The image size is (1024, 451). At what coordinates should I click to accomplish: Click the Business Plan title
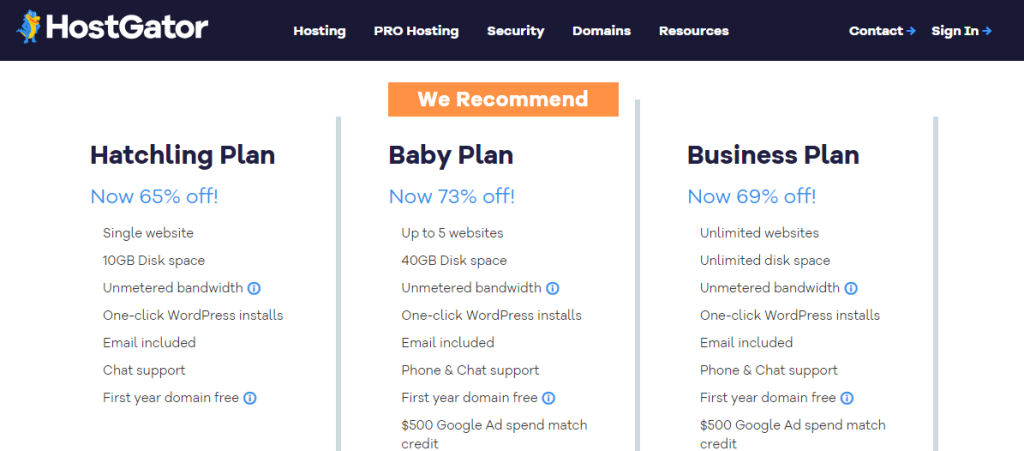pos(773,155)
